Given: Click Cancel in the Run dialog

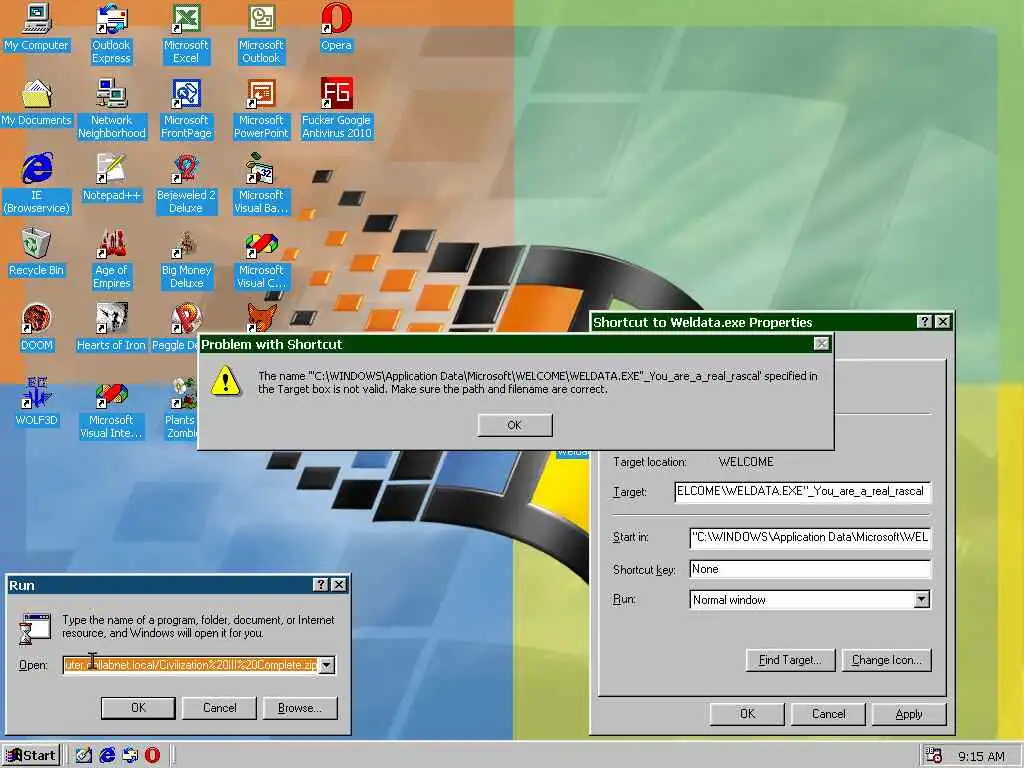Looking at the screenshot, I should [219, 708].
